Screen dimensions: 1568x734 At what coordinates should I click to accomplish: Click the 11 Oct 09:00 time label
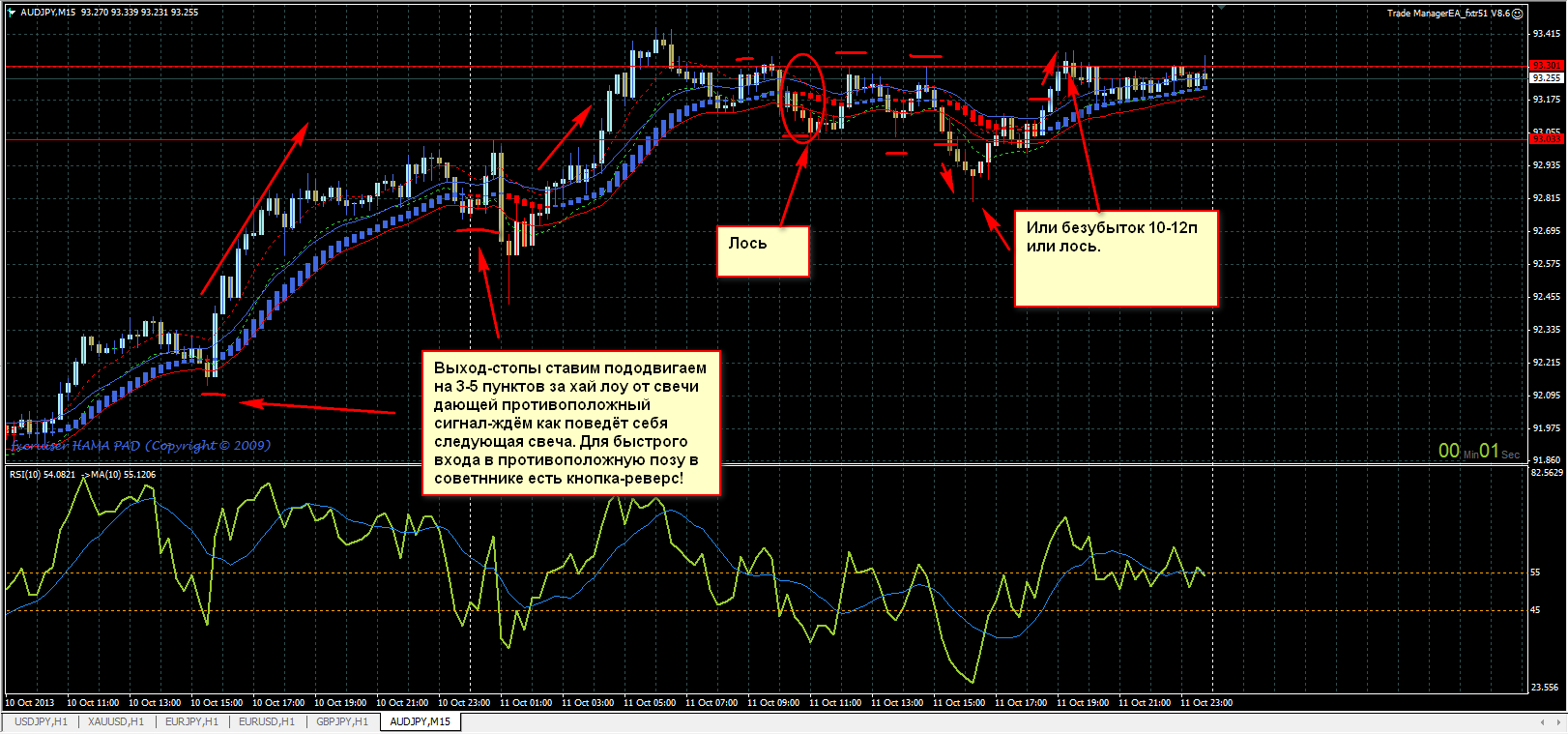pos(773,703)
